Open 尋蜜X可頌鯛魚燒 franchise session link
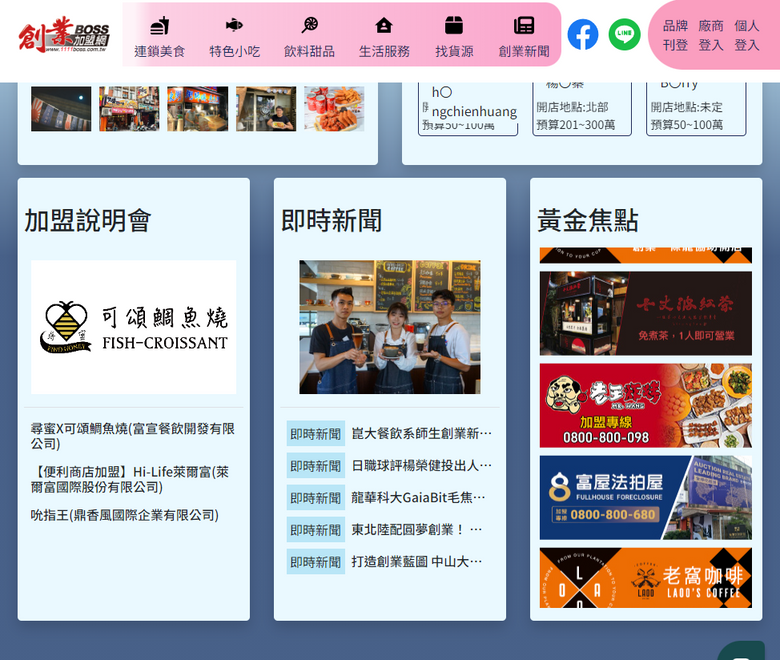Image resolution: width=780 pixels, height=660 pixels. (x=133, y=436)
